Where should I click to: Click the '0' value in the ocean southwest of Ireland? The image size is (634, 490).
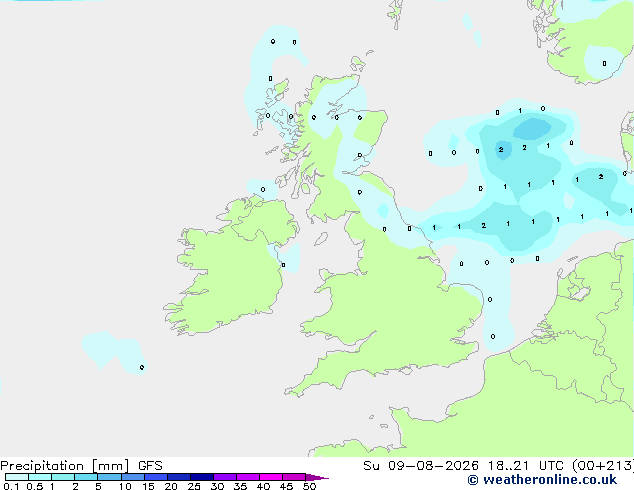click(x=142, y=368)
